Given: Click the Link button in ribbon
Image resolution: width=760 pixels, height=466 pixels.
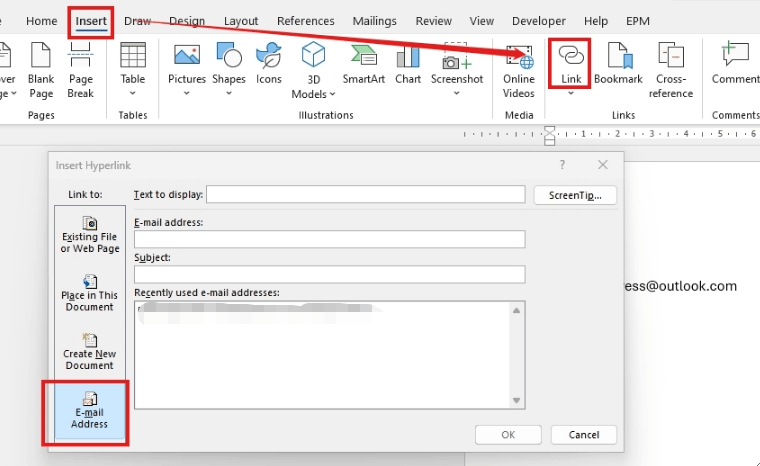Looking at the screenshot, I should 570,63.
